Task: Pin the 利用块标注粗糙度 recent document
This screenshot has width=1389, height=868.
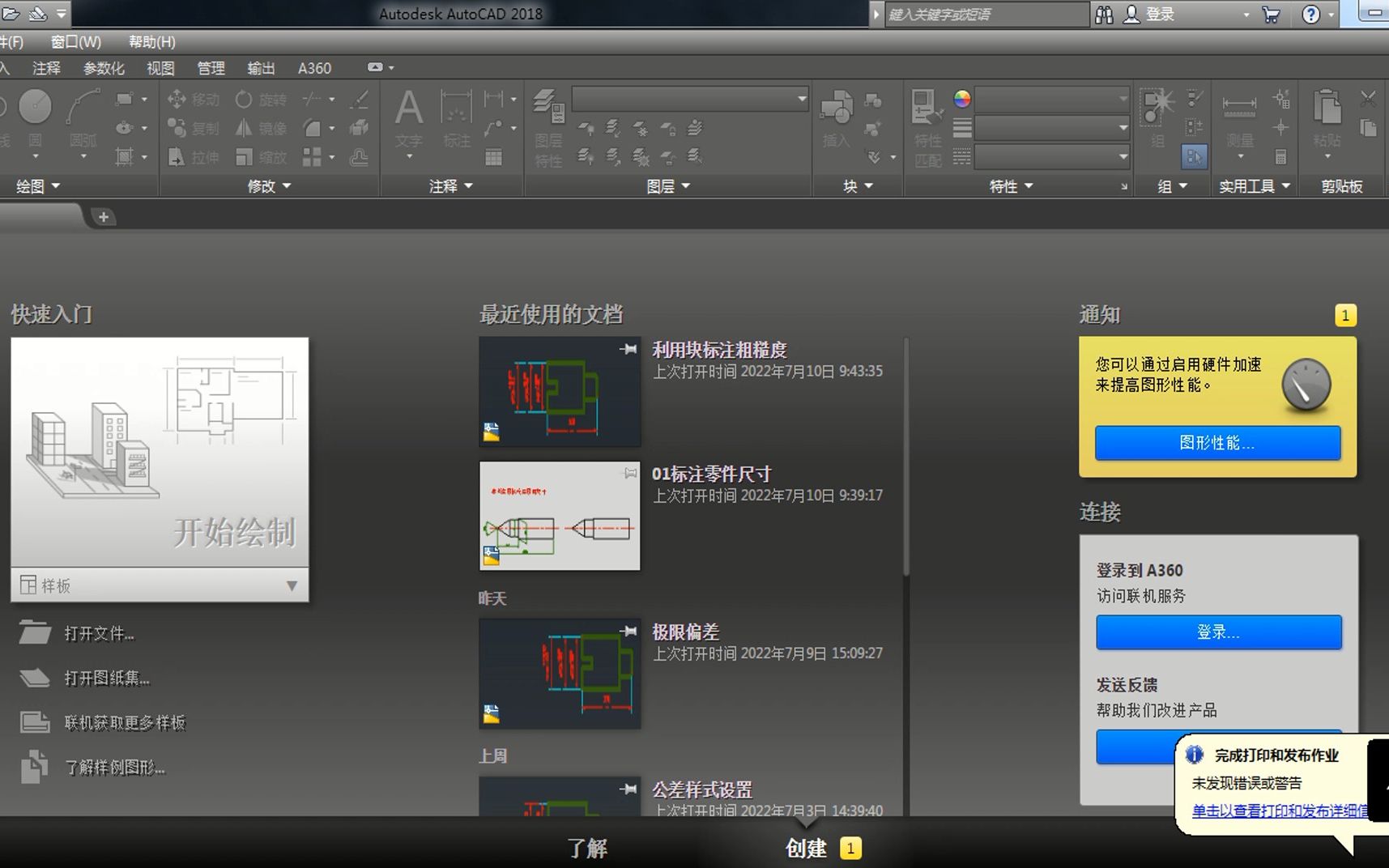Action: click(x=628, y=349)
